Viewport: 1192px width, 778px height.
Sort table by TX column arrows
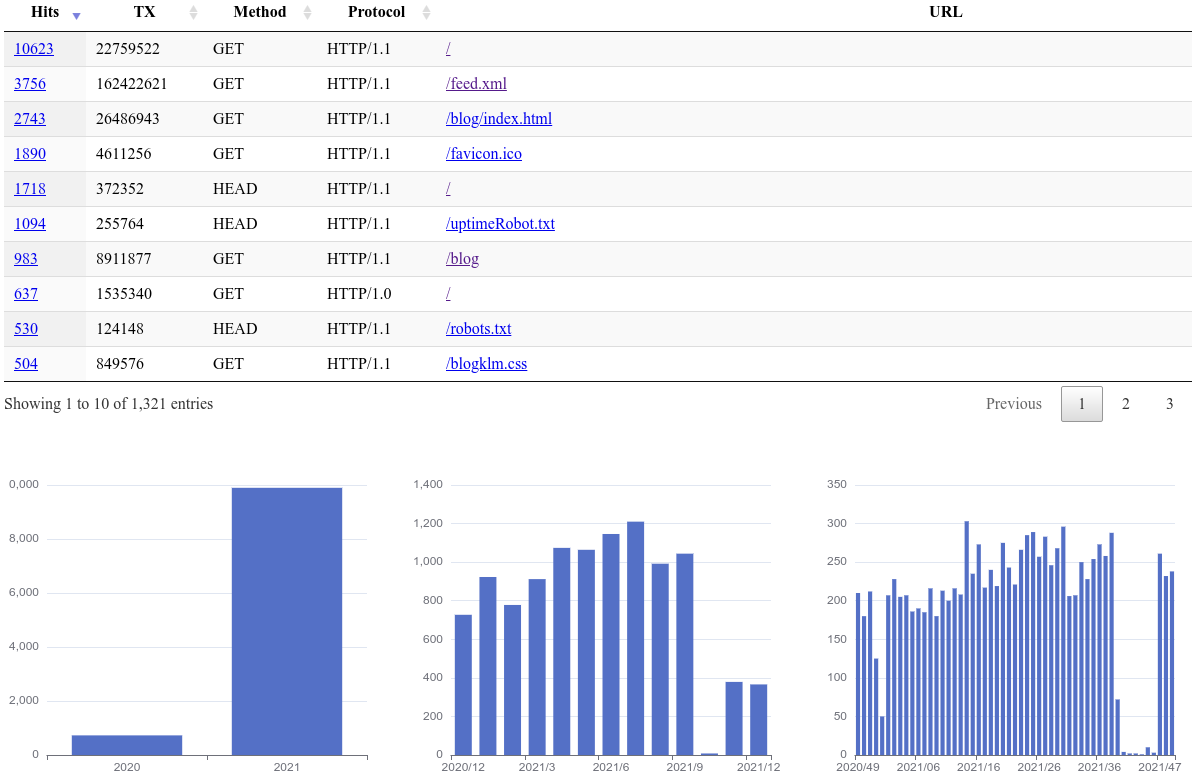coord(194,13)
